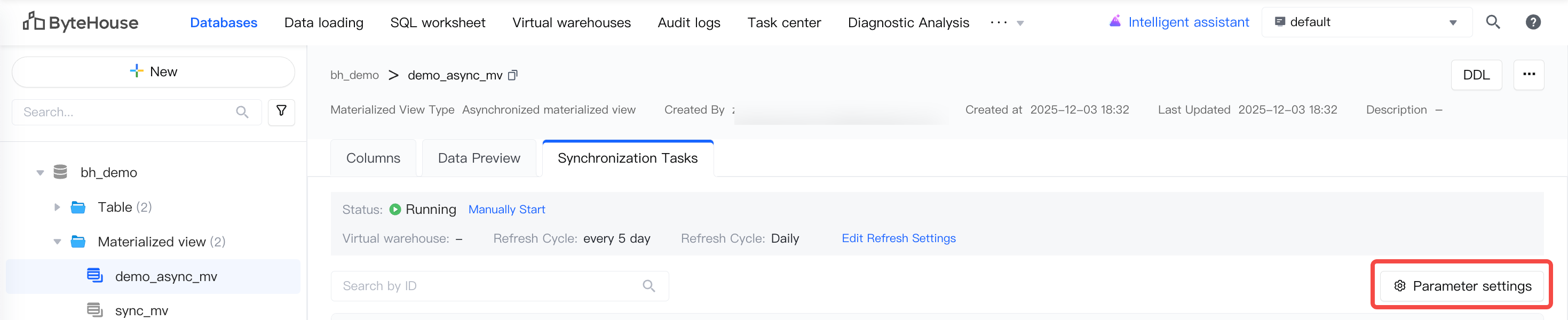Screen dimensions: 1568x320
Task: Open the help question mark icon
Action: pos(1533,22)
